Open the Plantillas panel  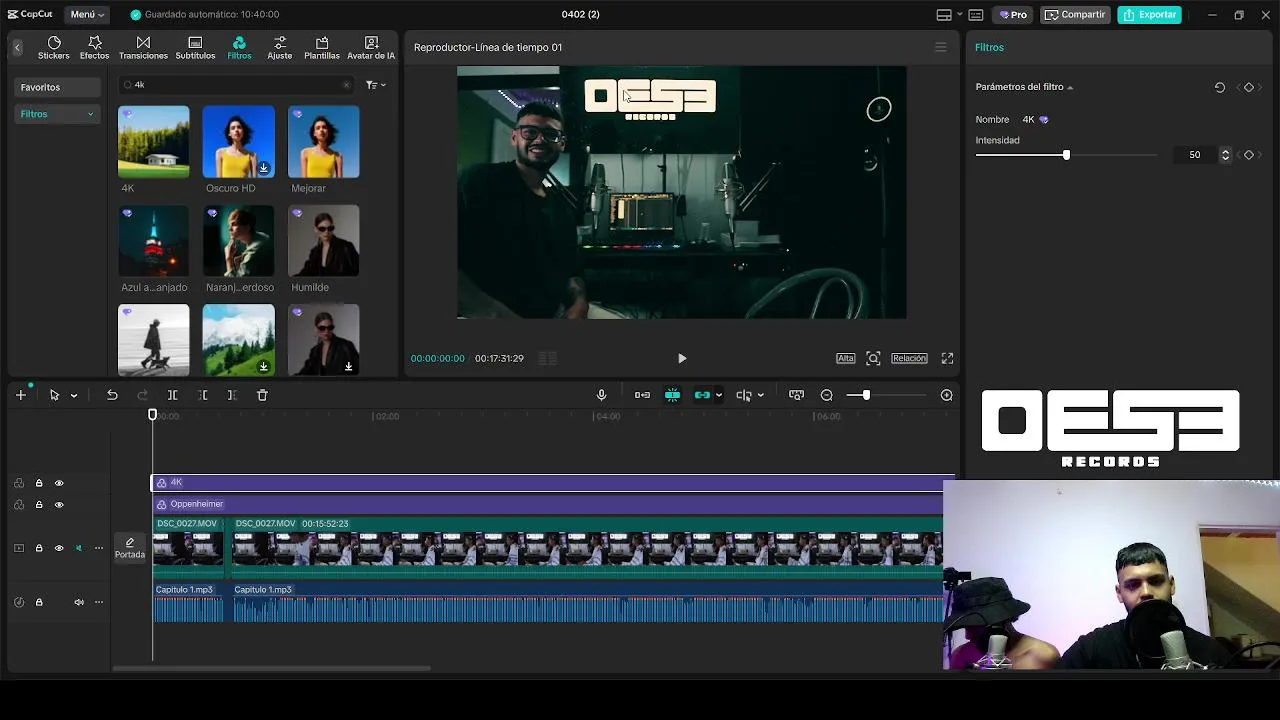tap(322, 47)
